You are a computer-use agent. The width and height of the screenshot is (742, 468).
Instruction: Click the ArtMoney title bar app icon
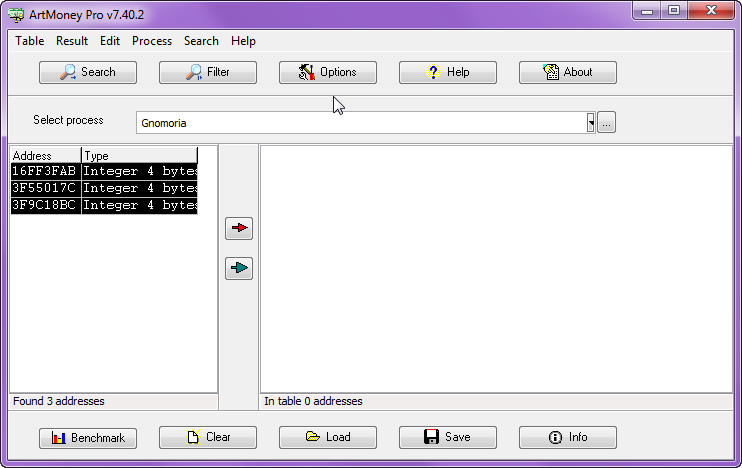click(x=16, y=15)
